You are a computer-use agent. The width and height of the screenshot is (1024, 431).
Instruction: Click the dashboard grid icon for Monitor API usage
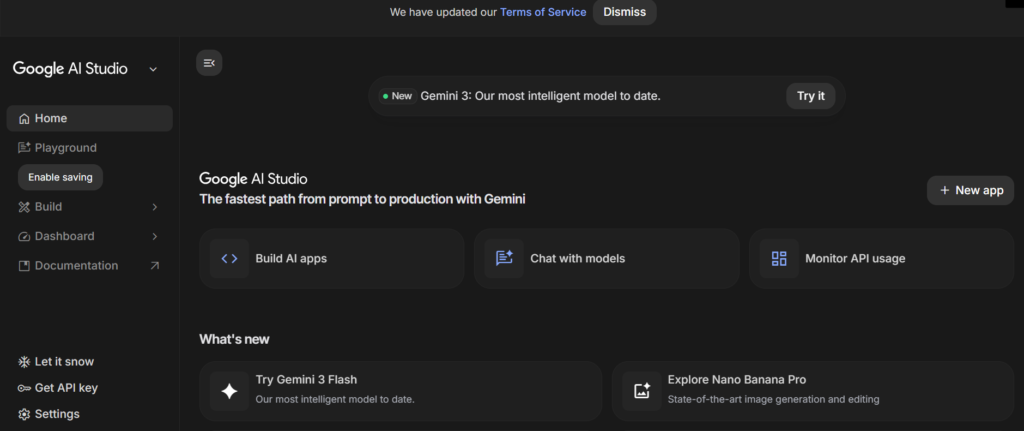(779, 258)
